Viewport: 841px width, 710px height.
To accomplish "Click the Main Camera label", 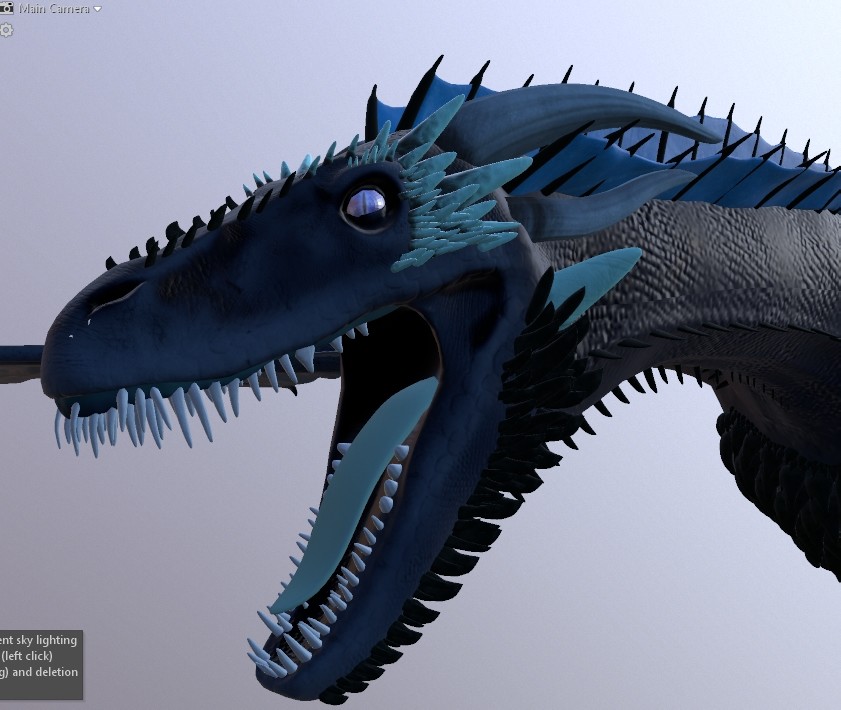I will coord(55,8).
